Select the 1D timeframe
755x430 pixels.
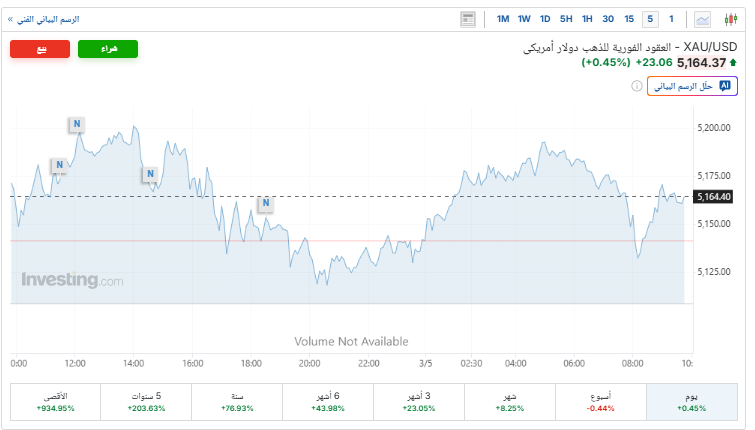coord(545,19)
